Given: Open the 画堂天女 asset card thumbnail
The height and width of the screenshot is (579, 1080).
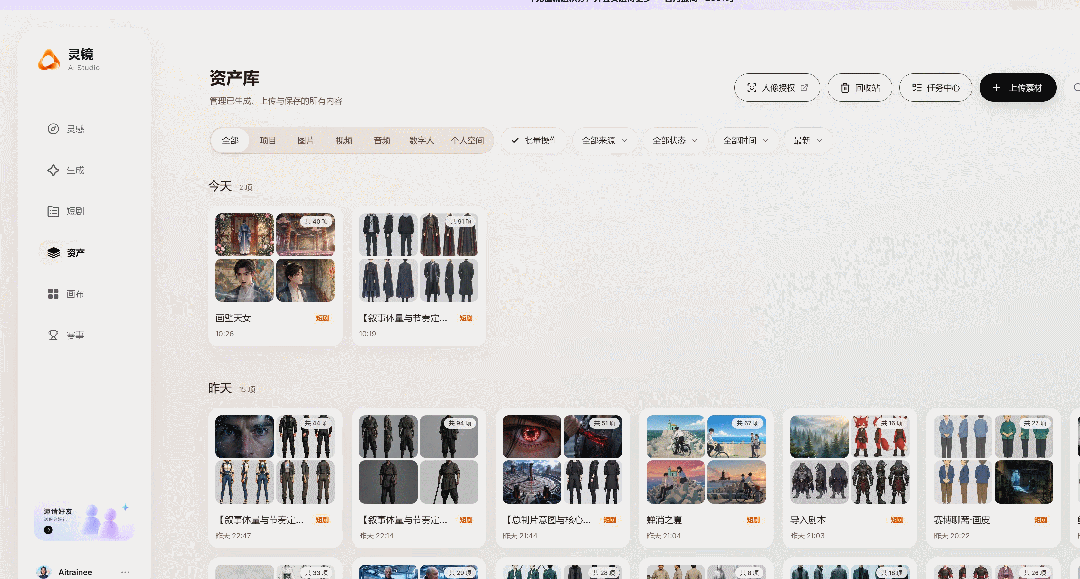Looking at the screenshot, I should point(275,257).
